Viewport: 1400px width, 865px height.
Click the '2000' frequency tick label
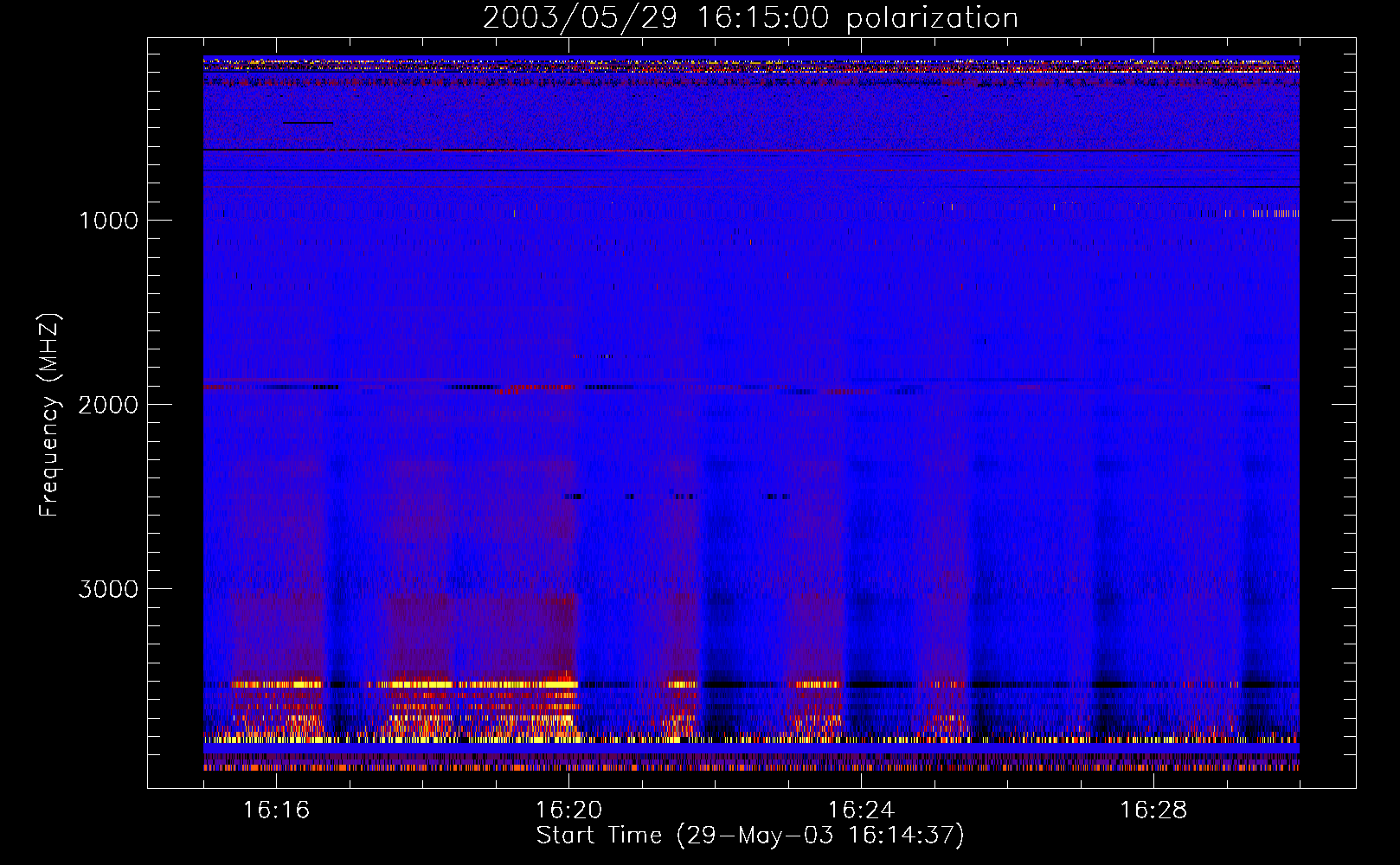(x=108, y=405)
